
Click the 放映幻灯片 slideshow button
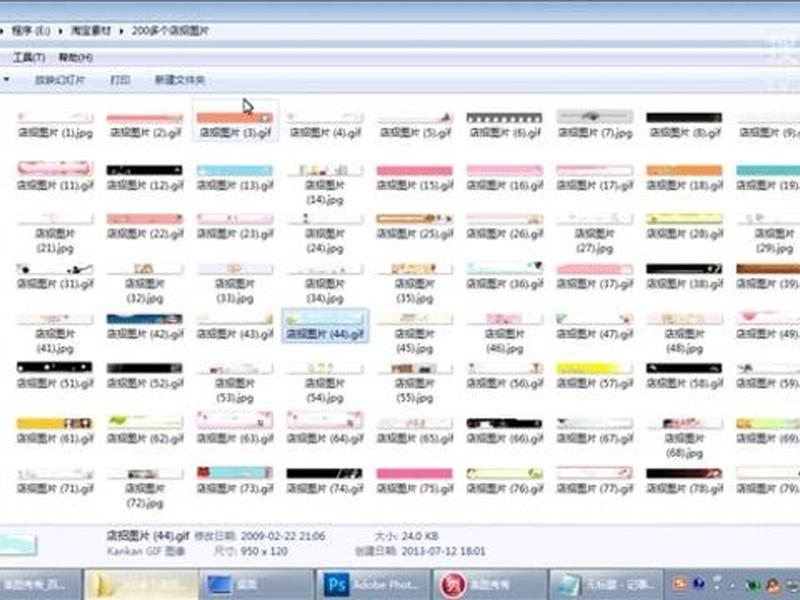[x=60, y=80]
